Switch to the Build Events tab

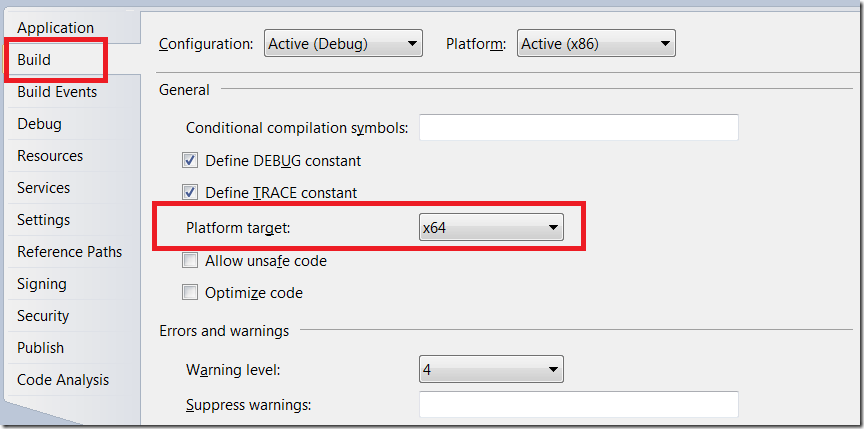pyautogui.click(x=57, y=91)
